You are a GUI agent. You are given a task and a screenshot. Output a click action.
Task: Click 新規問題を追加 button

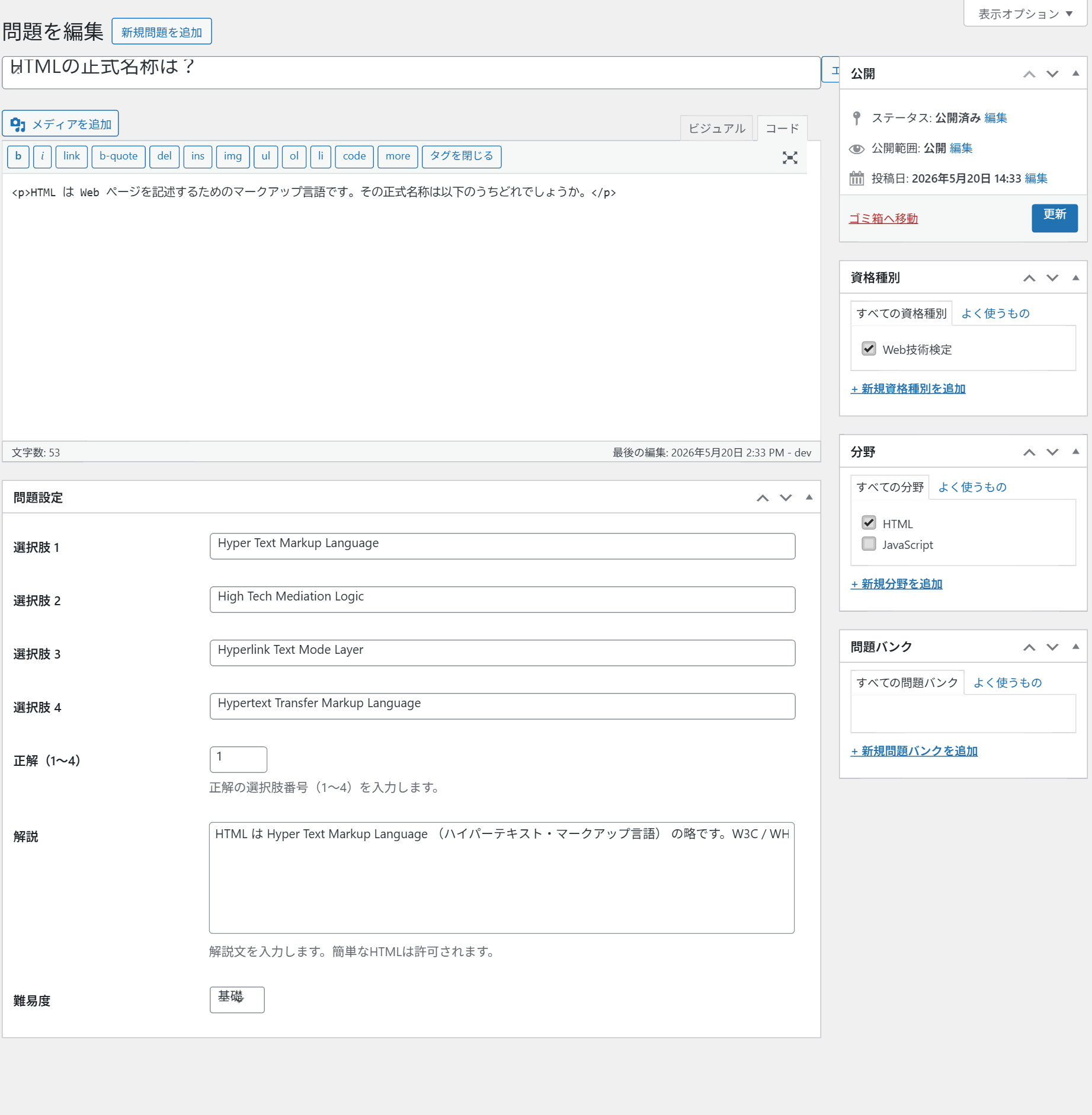[x=162, y=32]
